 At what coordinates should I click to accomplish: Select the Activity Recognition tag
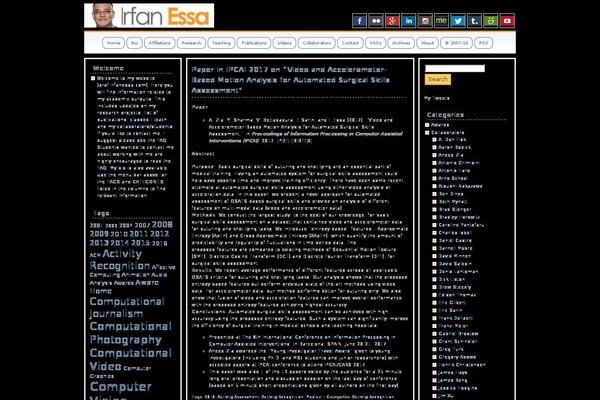tap(120, 260)
